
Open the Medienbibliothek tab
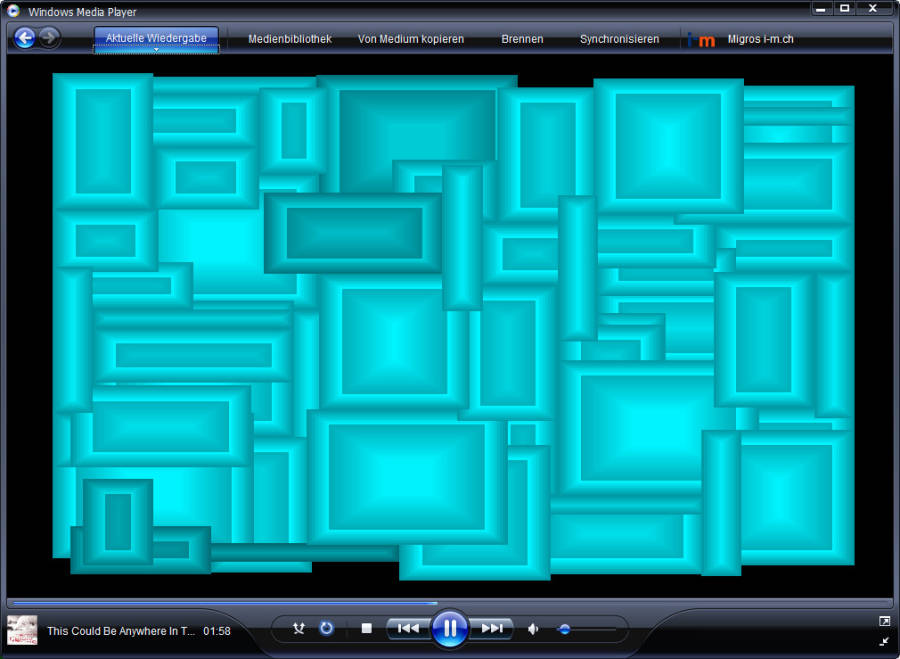coord(289,40)
